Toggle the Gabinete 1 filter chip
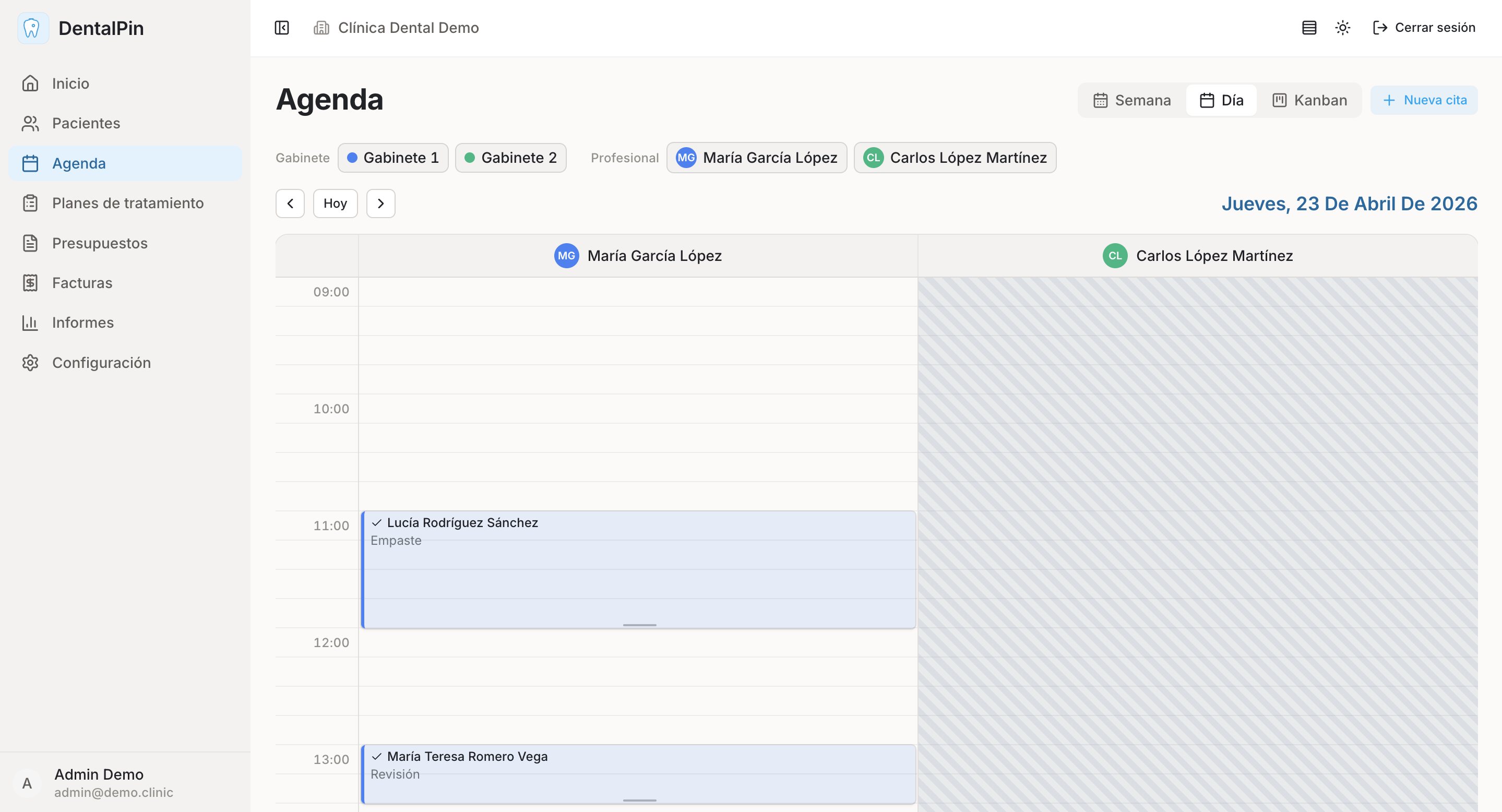This screenshot has width=1502, height=812. click(393, 158)
